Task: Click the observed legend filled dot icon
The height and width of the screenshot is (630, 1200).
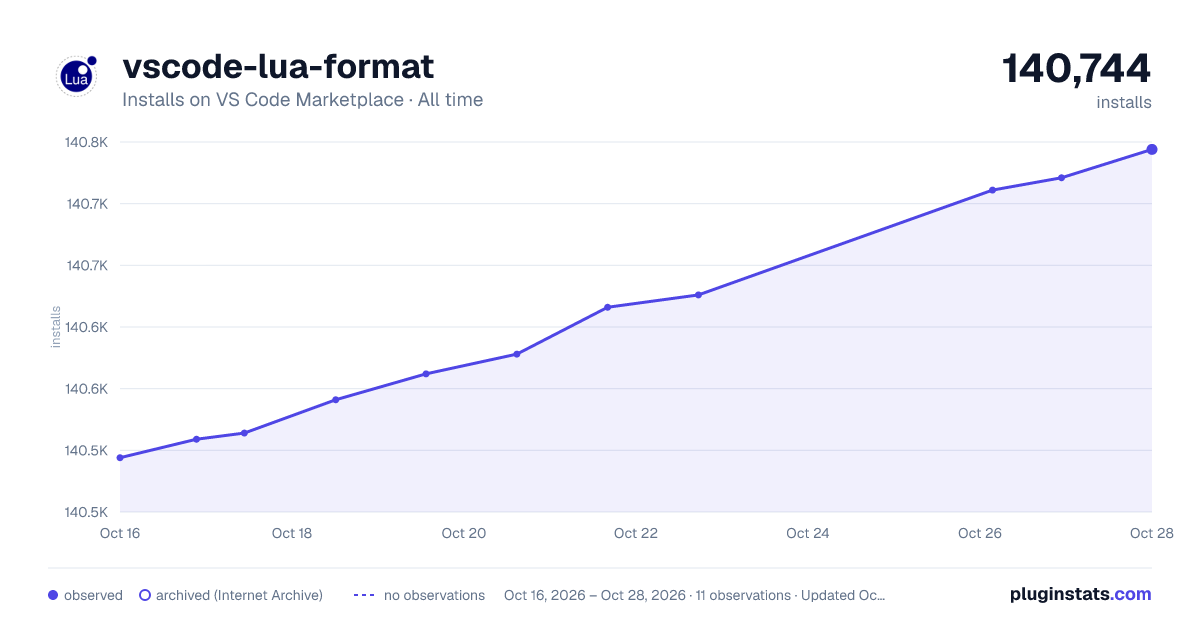Action: [53, 595]
